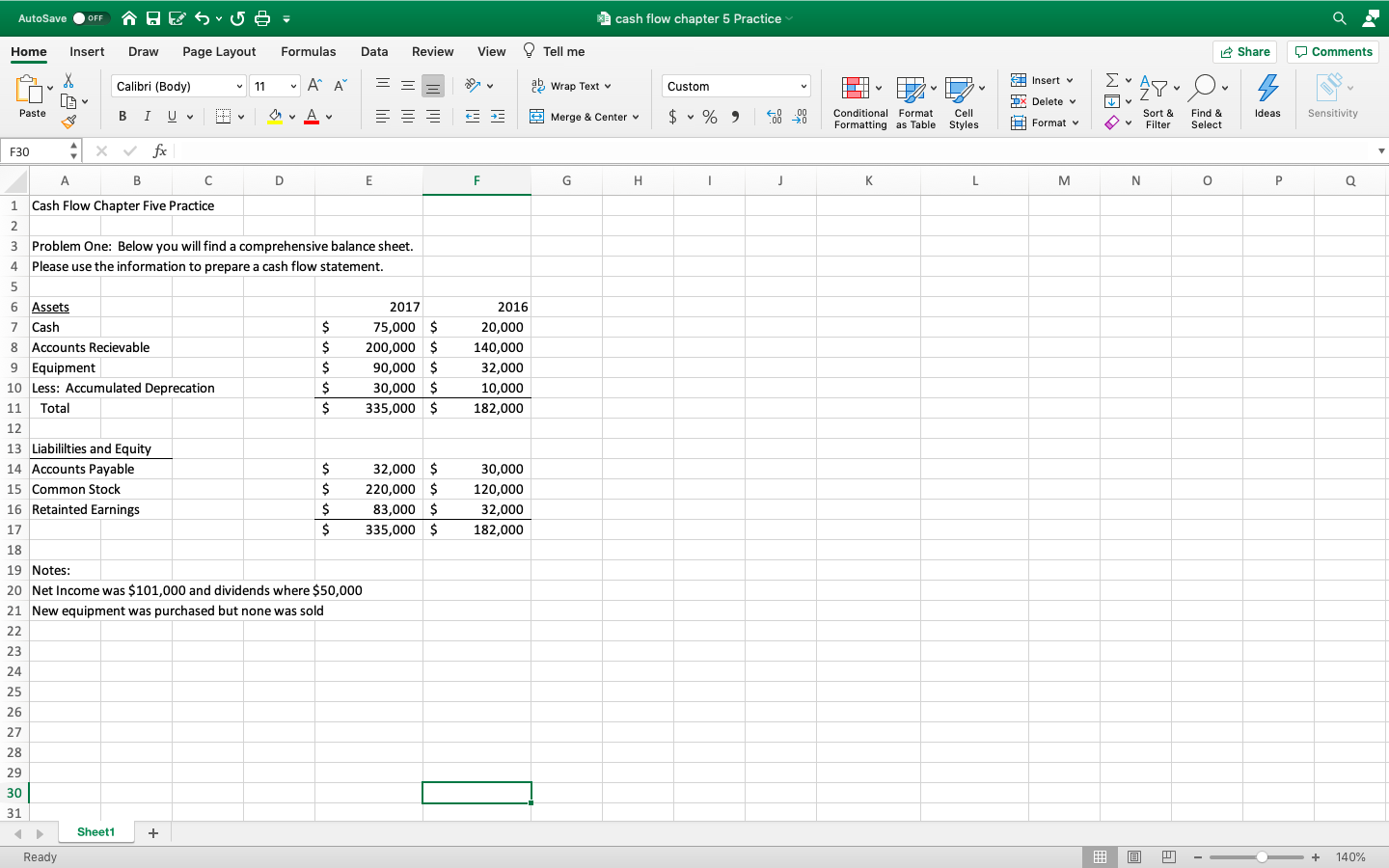Switch to the Formulas ribbon tab
The width and height of the screenshot is (1389, 868).
(309, 51)
